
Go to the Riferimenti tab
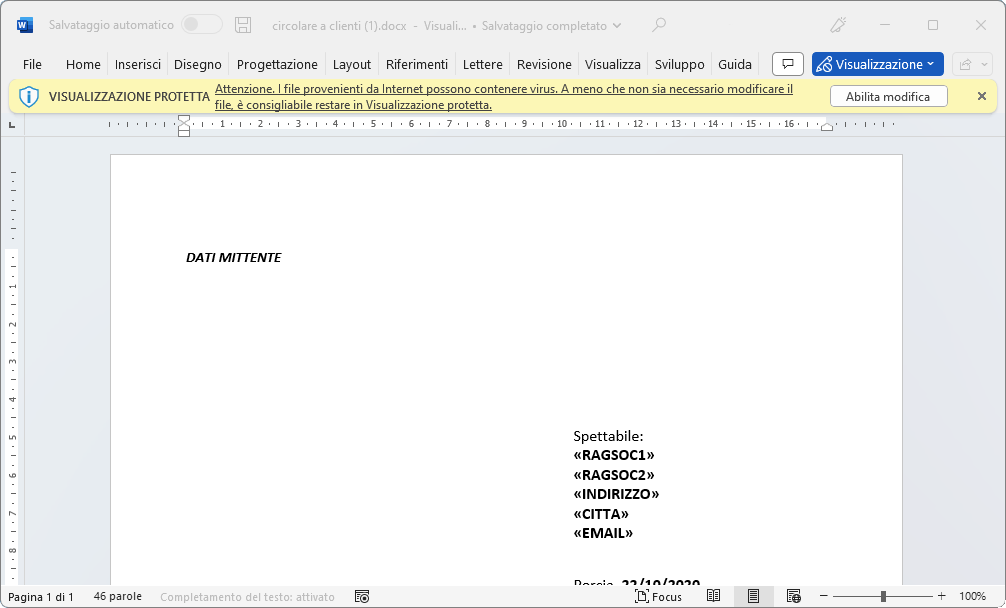pos(416,64)
